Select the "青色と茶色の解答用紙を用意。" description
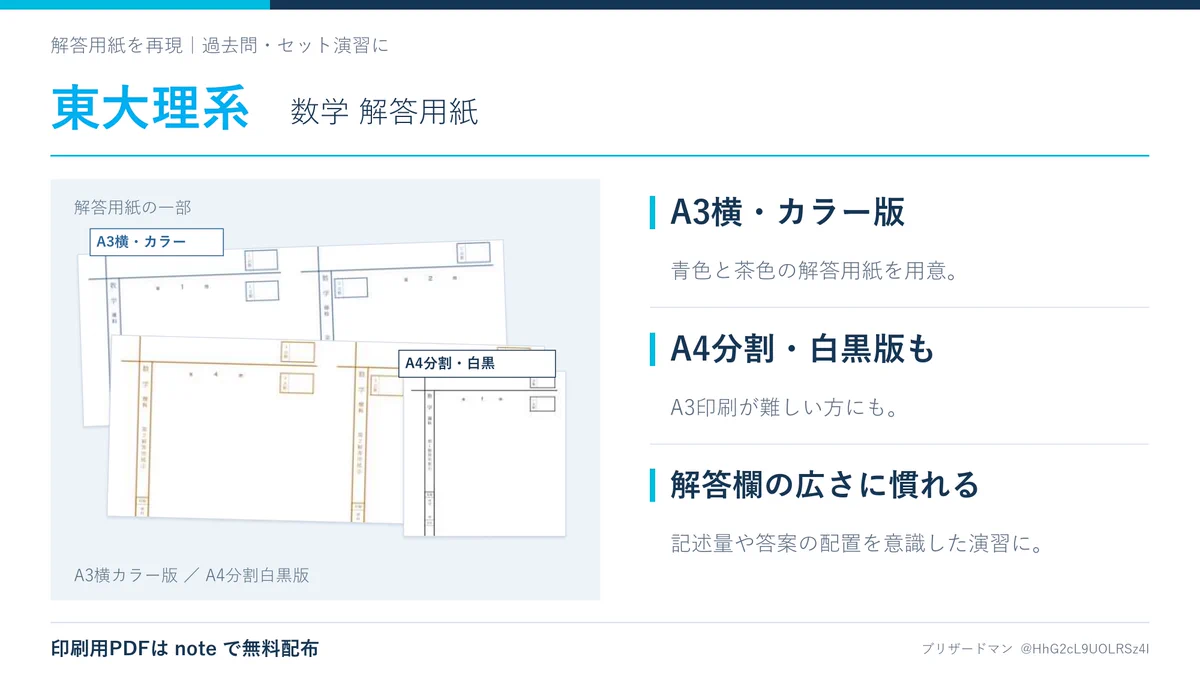Image resolution: width=1200 pixels, height=675 pixels. click(x=815, y=271)
